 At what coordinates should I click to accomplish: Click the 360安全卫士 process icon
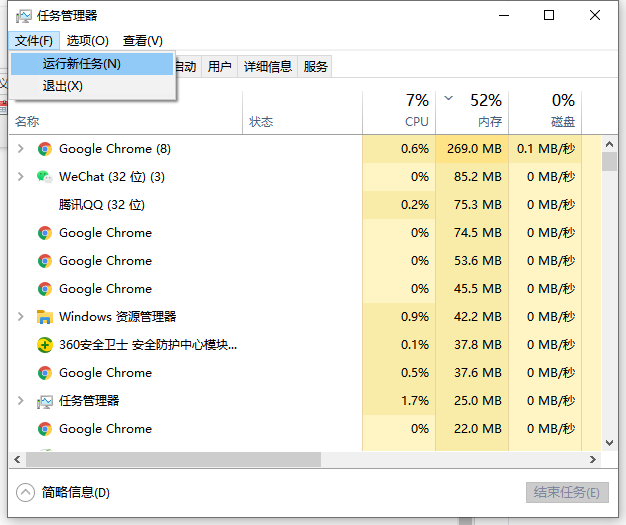[44, 345]
